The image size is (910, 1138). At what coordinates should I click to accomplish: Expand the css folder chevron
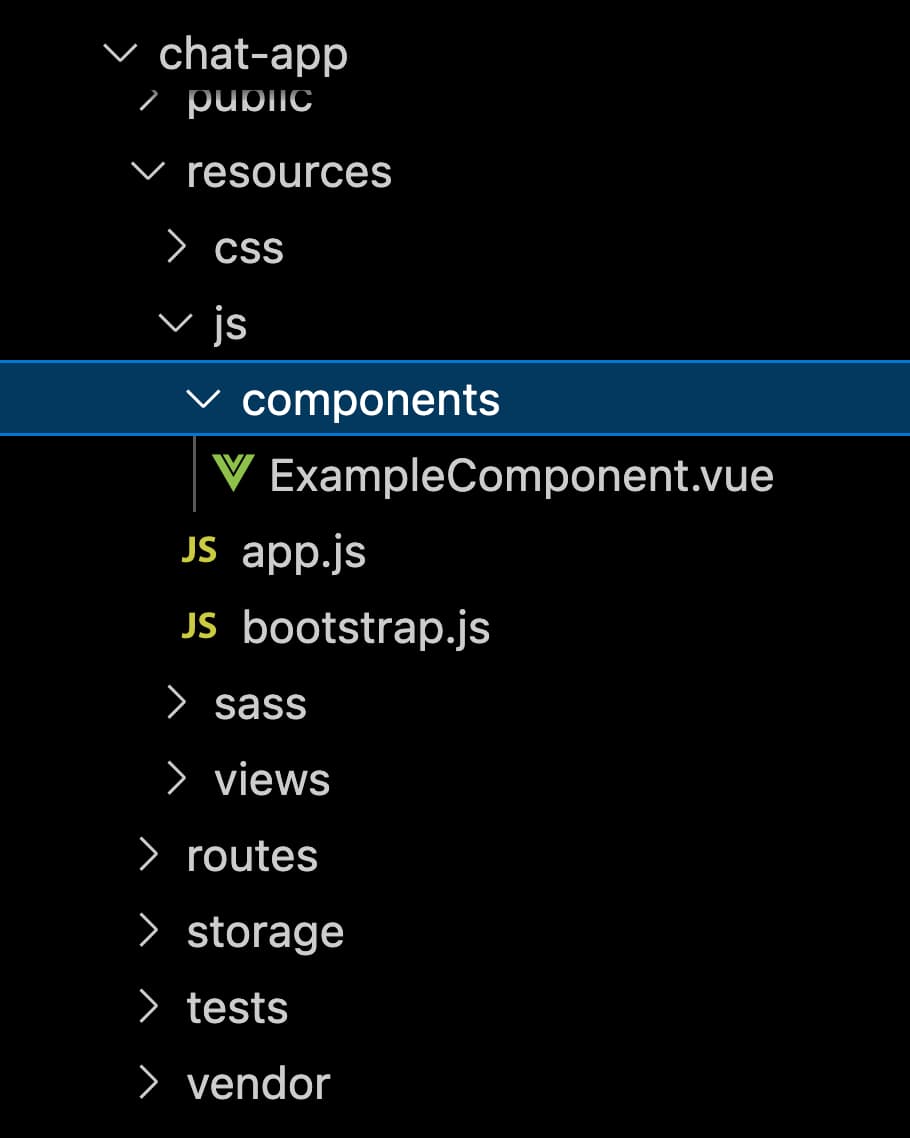[176, 247]
